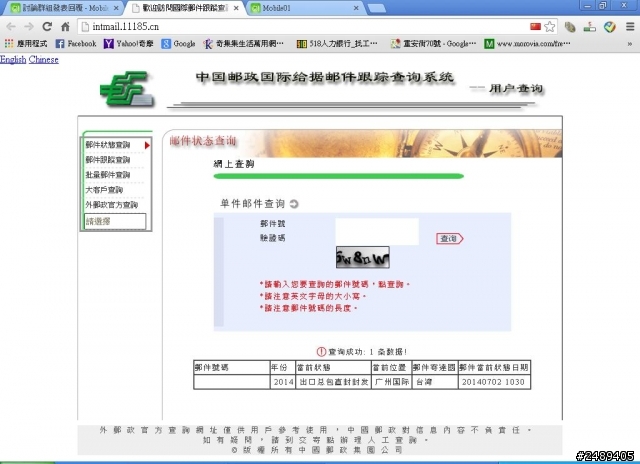Open the apps grid bookmark shortcut
This screenshot has width=640, height=464.
tap(26, 43)
